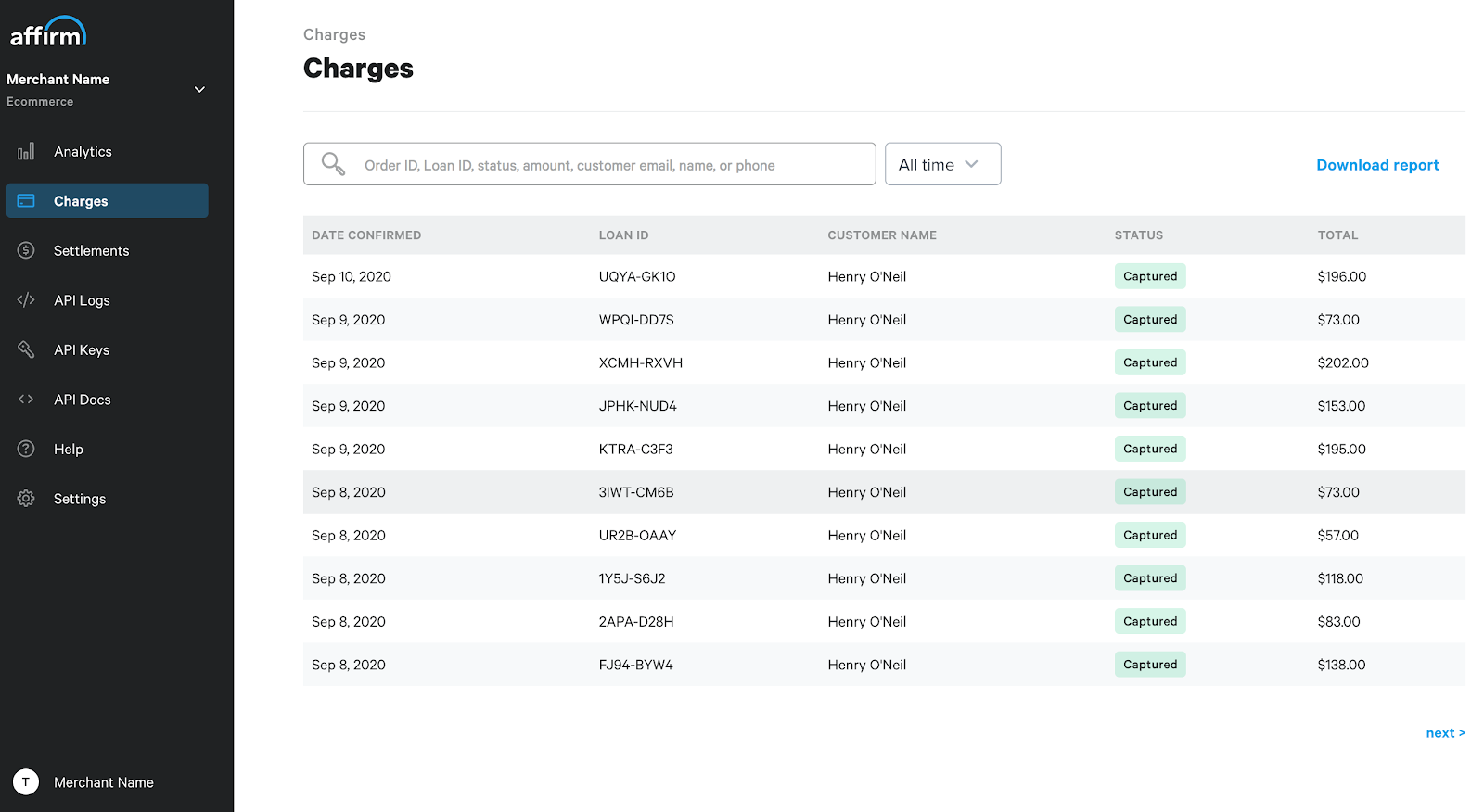Click the $118.00 total

coord(1340,578)
